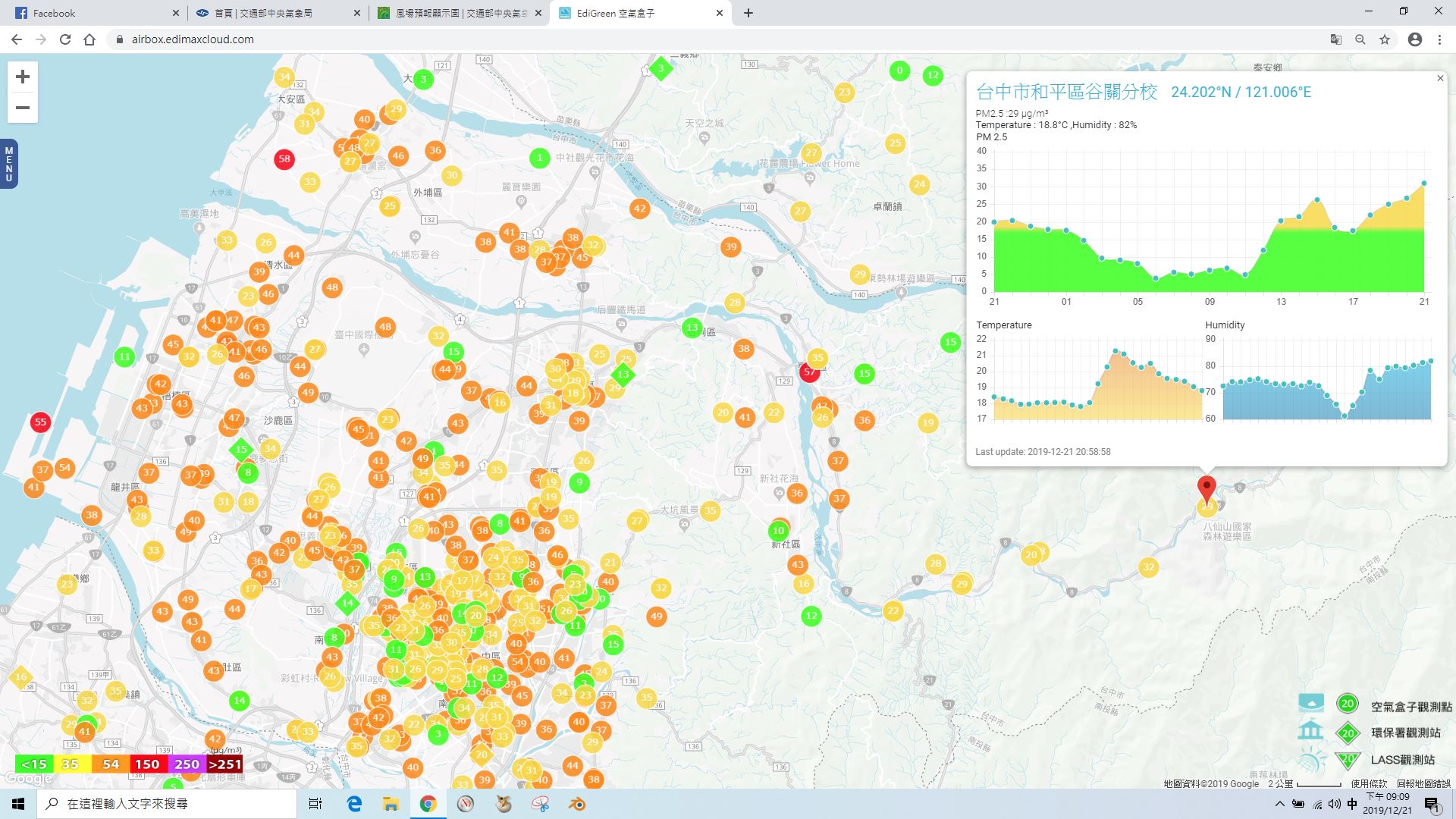Click the Last update timestamp text
The height and width of the screenshot is (819, 1456).
[x=1043, y=451]
